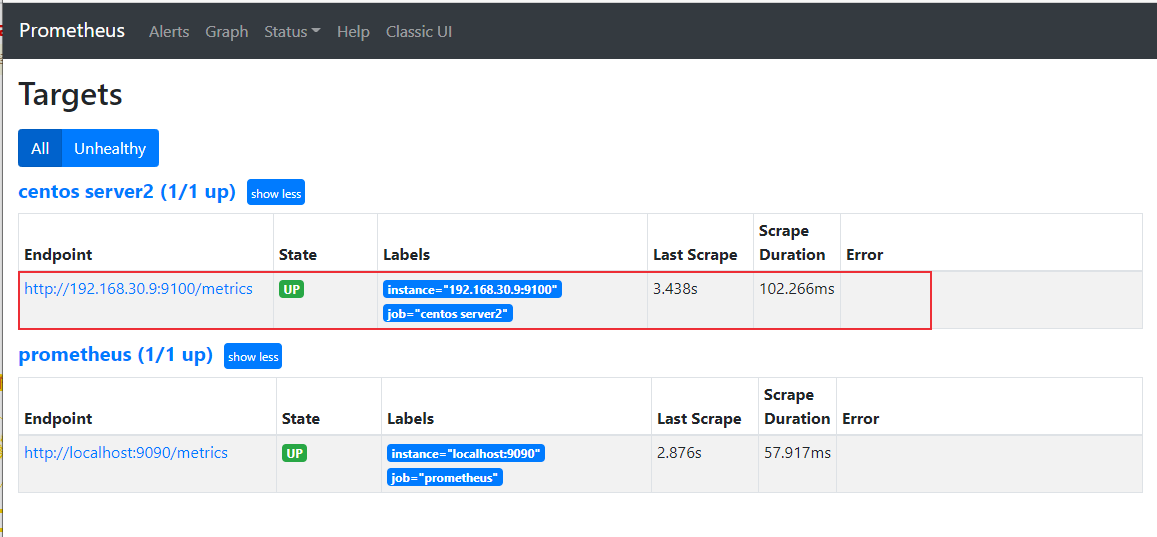
Task: Filter by Unhealthy targets
Action: (x=110, y=148)
